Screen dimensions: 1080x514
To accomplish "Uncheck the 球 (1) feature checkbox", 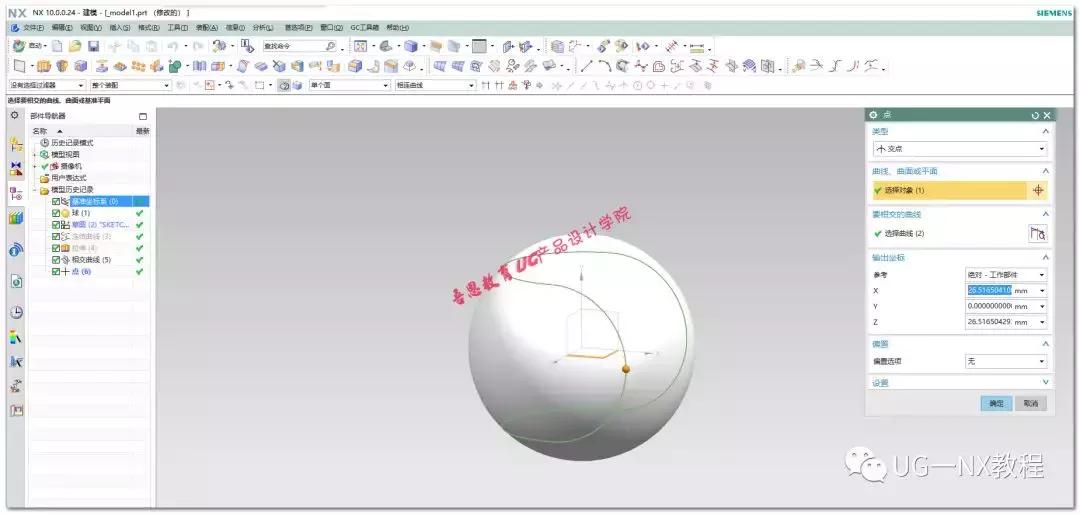I will (x=57, y=213).
